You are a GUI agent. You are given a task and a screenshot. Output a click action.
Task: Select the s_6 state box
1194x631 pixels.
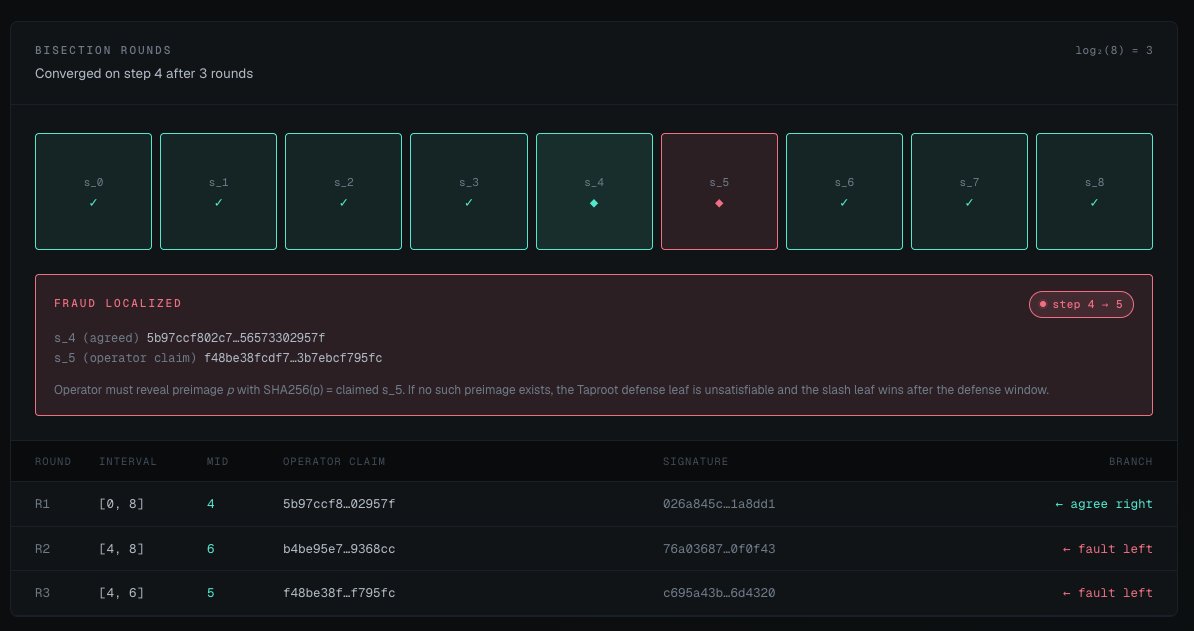(844, 192)
